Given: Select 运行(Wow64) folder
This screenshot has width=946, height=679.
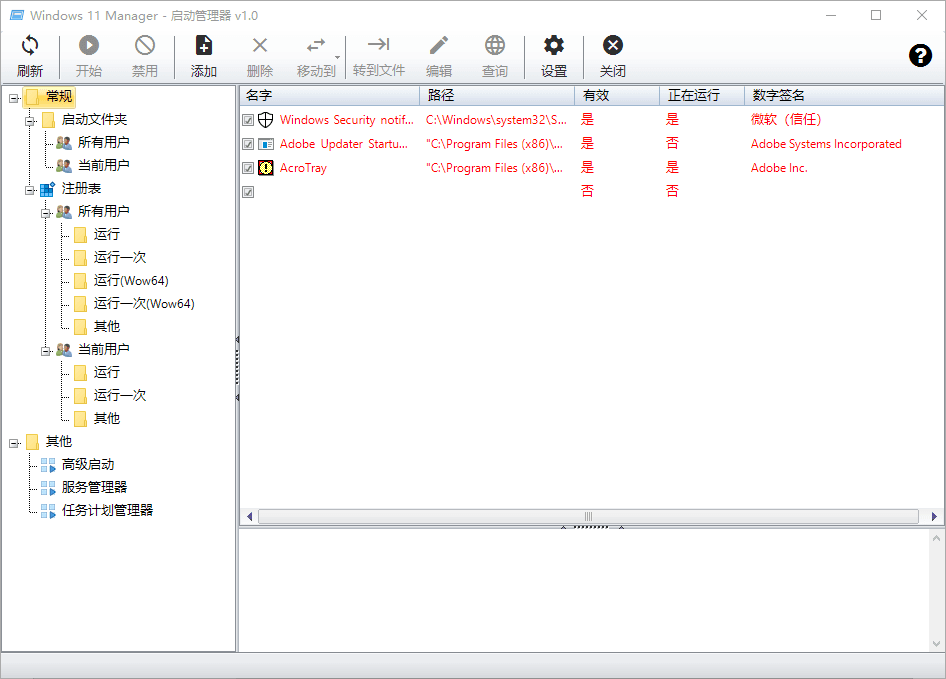Looking at the screenshot, I should 131,280.
